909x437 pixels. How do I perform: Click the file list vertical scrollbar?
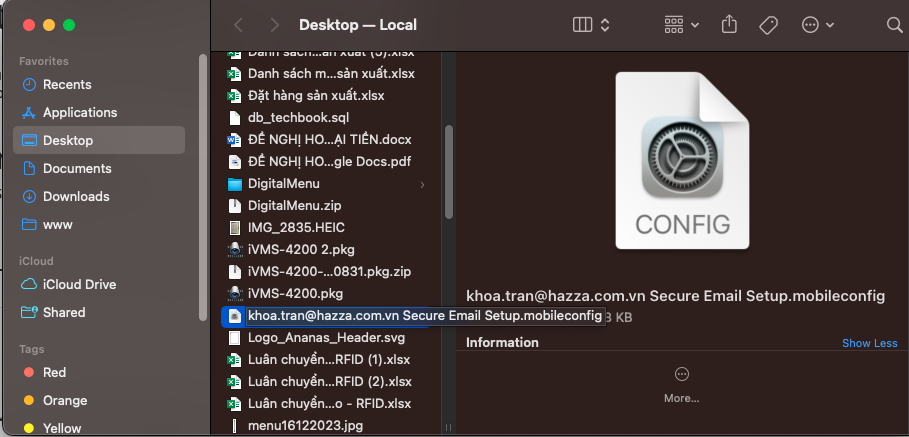coord(448,172)
